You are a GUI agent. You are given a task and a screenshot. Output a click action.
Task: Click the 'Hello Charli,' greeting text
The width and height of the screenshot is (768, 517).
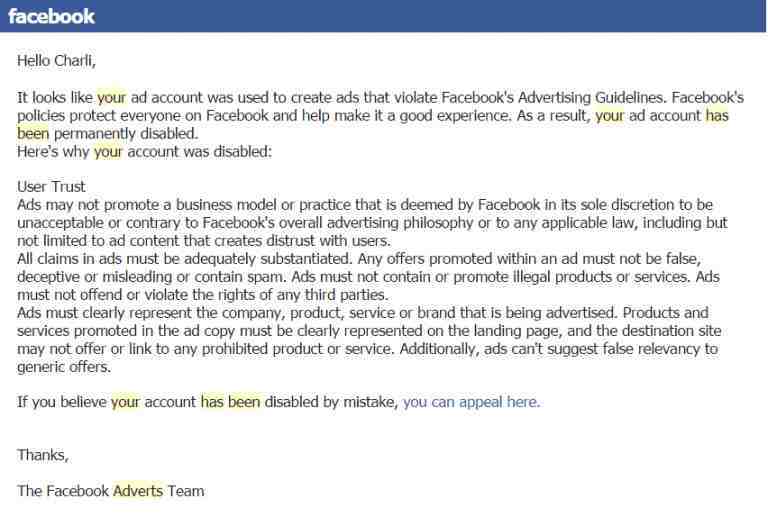click(56, 61)
